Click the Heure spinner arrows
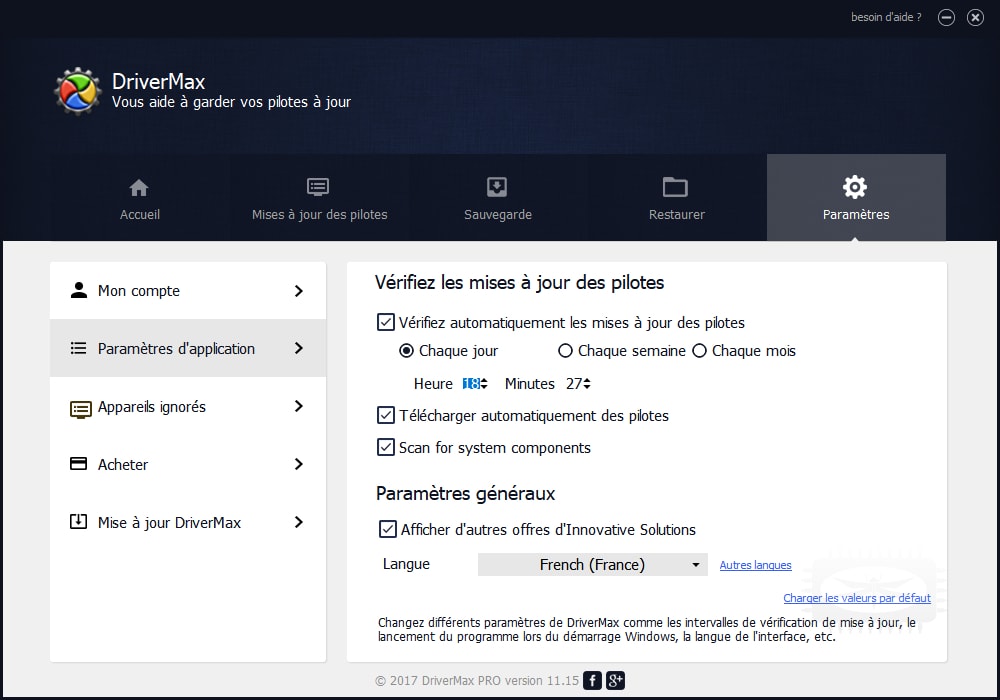Viewport: 1000px width, 700px height. 484,383
